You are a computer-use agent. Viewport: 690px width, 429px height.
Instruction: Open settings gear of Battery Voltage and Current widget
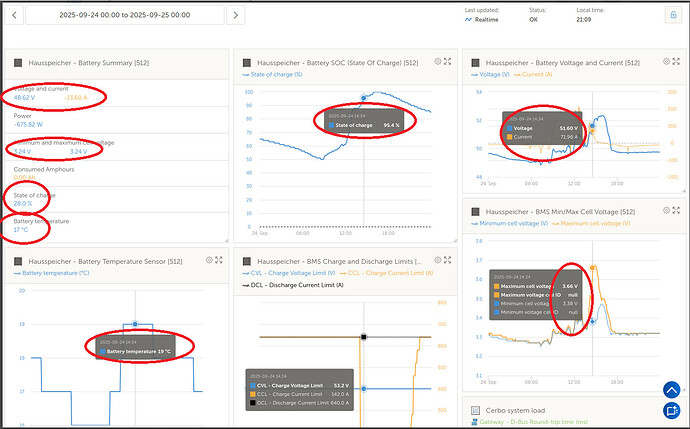coord(666,62)
